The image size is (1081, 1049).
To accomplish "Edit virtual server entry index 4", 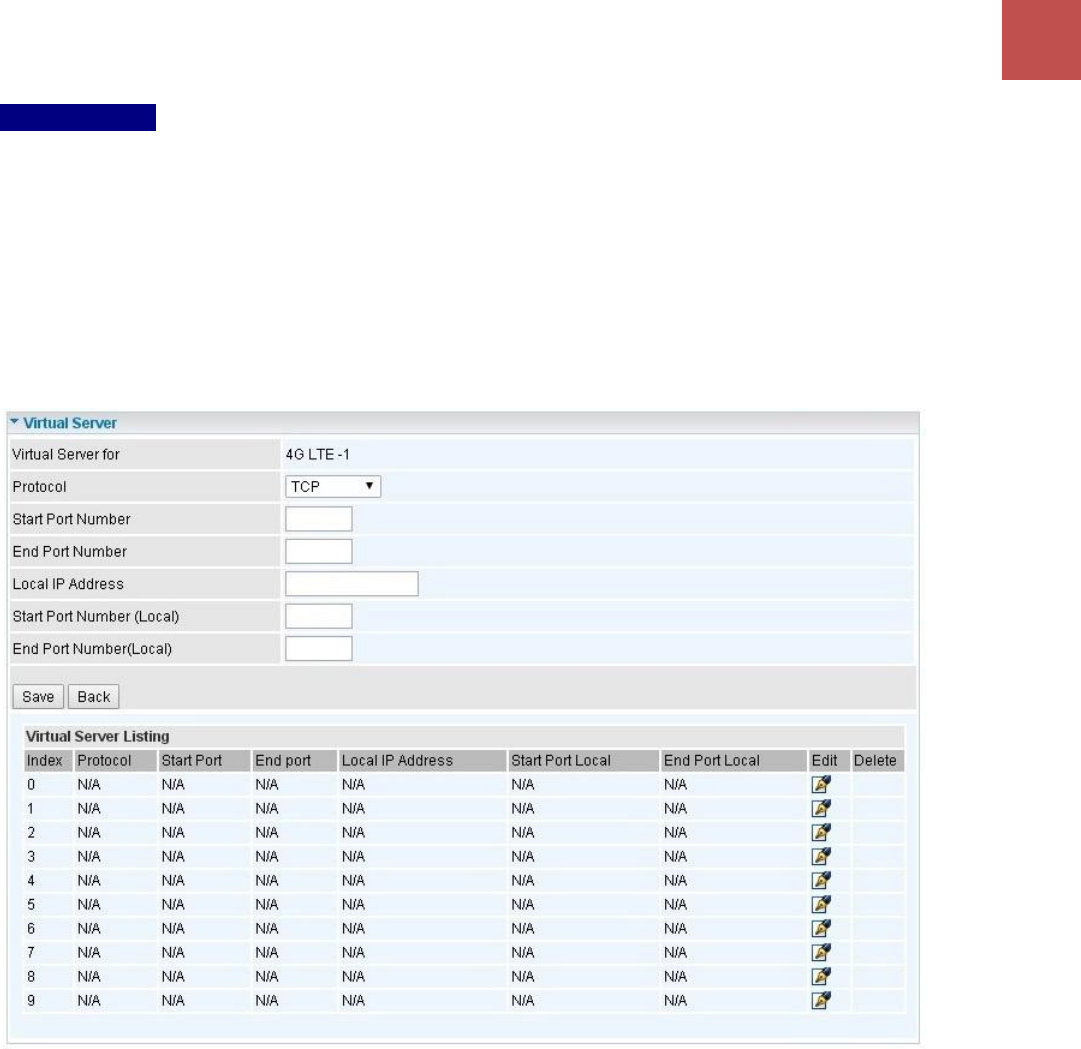I will pos(820,880).
